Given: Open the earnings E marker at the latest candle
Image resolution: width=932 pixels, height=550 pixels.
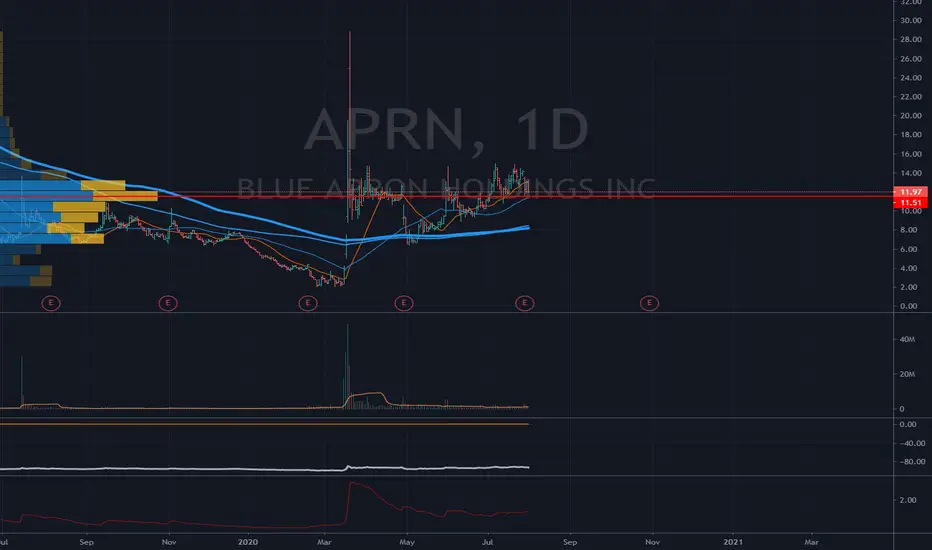Looking at the screenshot, I should pos(524,303).
